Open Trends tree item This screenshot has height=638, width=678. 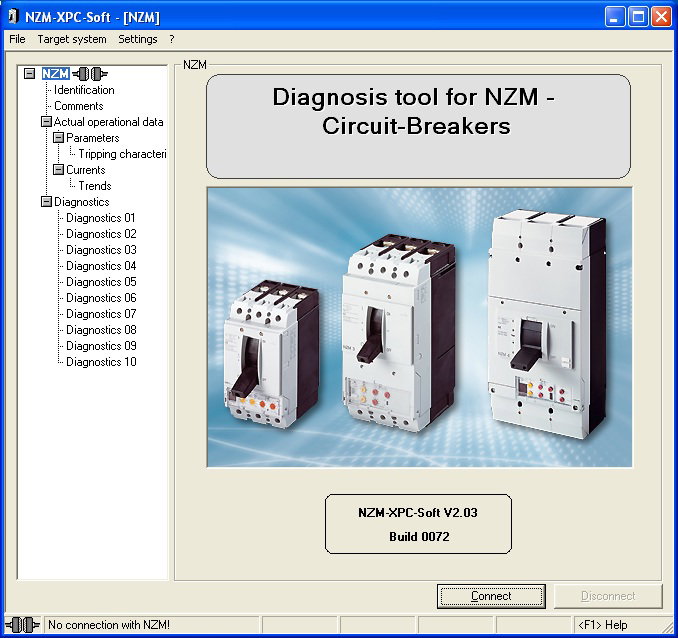(x=95, y=186)
